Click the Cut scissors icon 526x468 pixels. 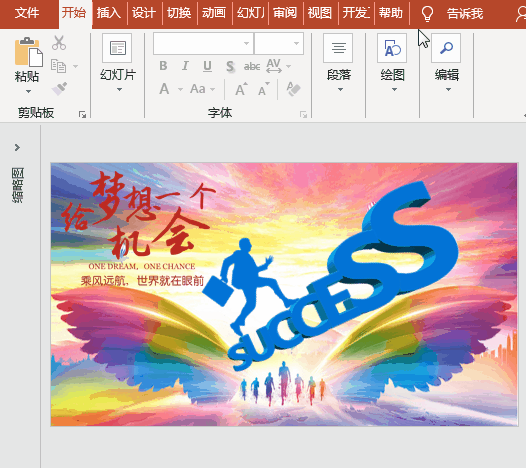coord(59,43)
